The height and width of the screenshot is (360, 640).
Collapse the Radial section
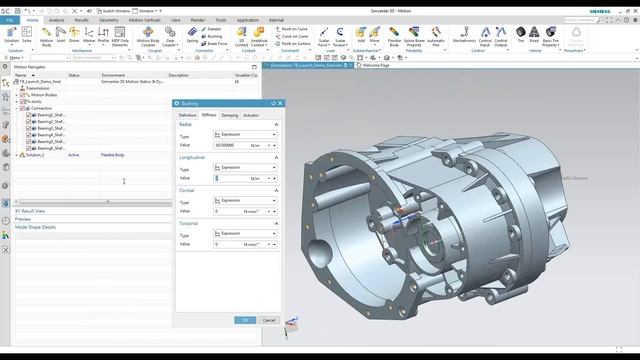pyautogui.click(x=276, y=124)
